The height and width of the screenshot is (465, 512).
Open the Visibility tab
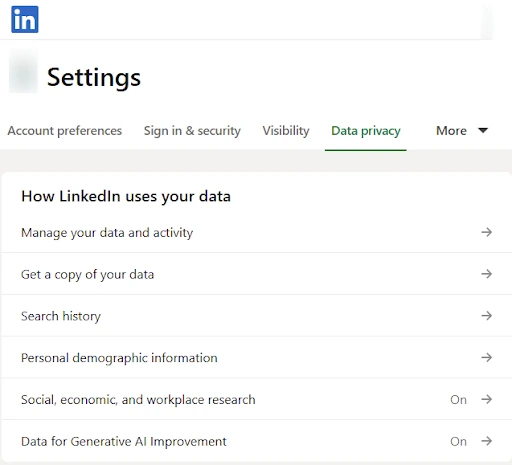[286, 131]
